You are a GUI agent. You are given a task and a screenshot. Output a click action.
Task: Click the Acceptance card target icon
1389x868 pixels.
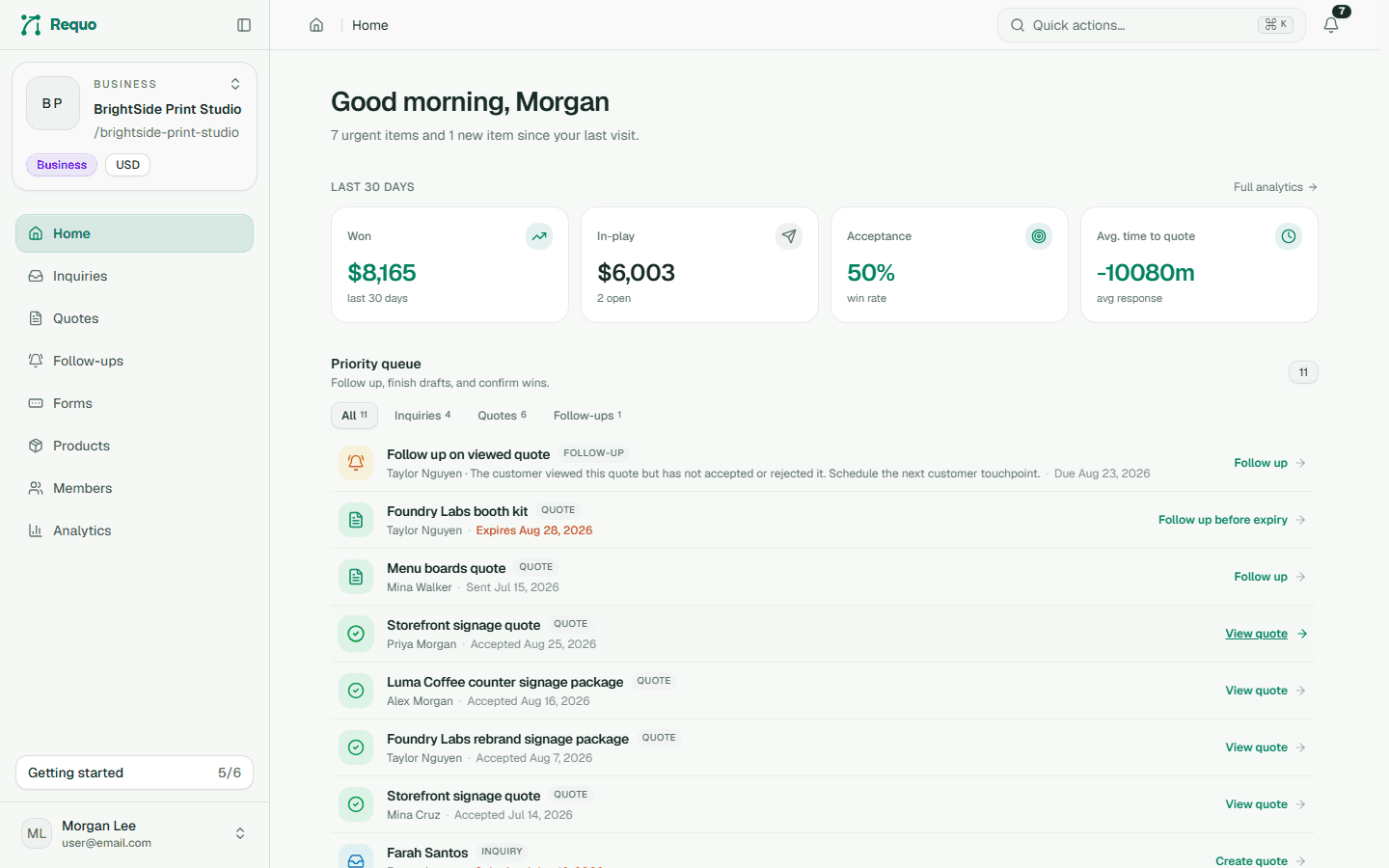pos(1039,236)
